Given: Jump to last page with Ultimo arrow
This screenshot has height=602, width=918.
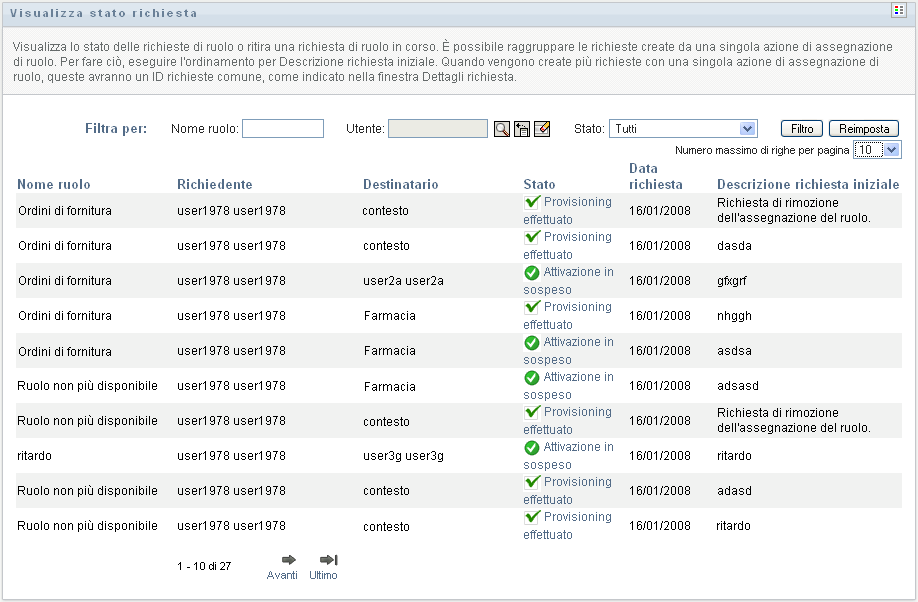Looking at the screenshot, I should pos(327,560).
